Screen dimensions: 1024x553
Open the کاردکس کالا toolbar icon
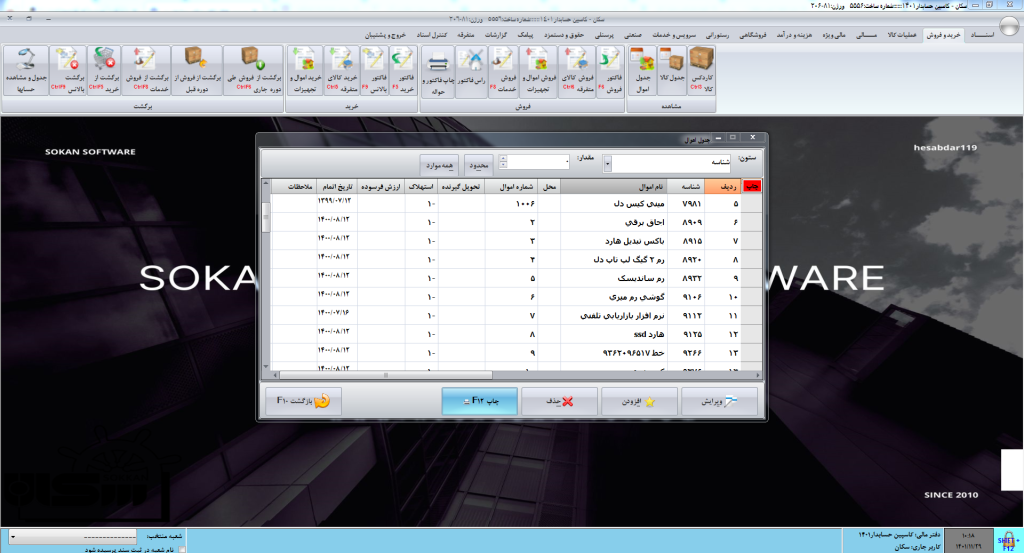point(701,71)
